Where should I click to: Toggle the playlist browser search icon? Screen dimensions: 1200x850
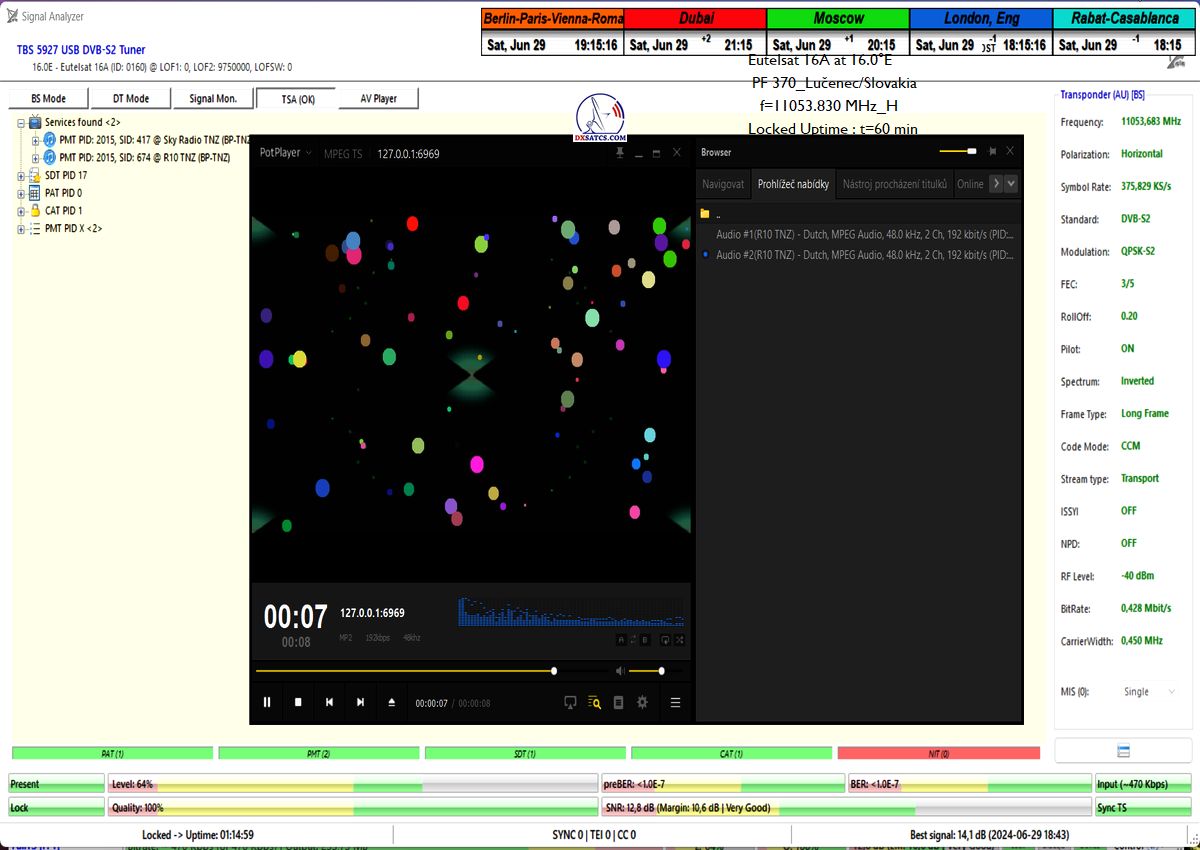pyautogui.click(x=594, y=702)
